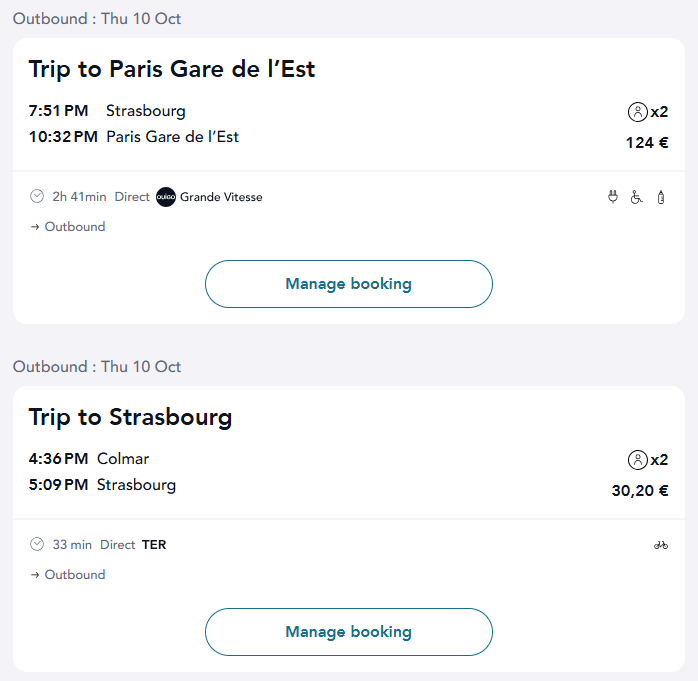Click the clock icon beside 33 min
The height and width of the screenshot is (681, 698).
click(x=37, y=545)
